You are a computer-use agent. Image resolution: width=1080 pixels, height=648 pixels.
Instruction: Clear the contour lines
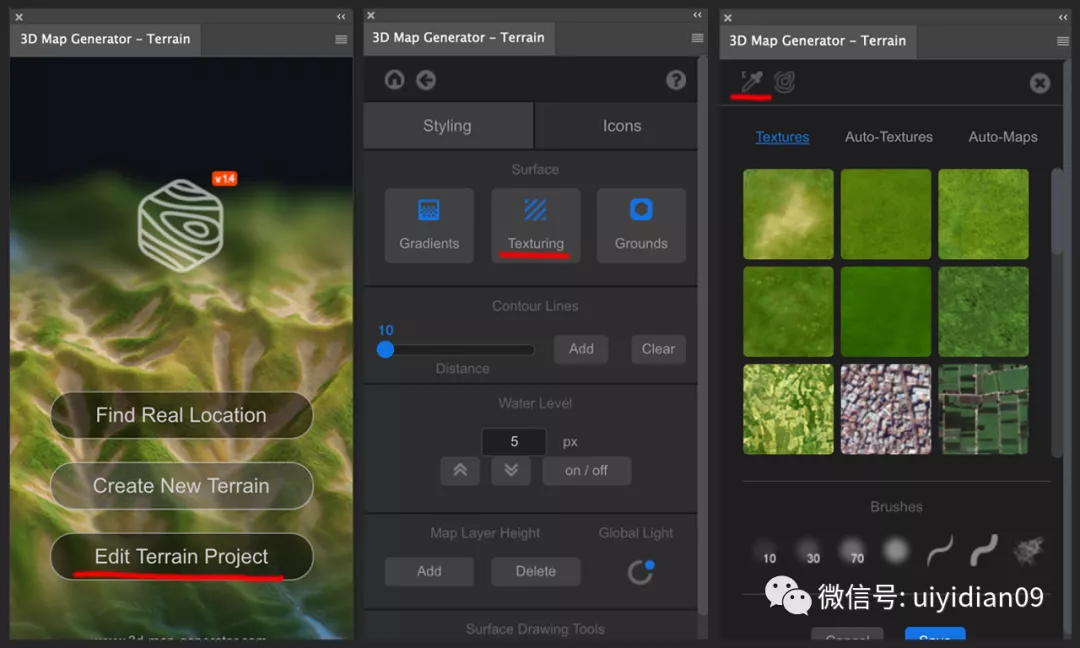coord(658,349)
